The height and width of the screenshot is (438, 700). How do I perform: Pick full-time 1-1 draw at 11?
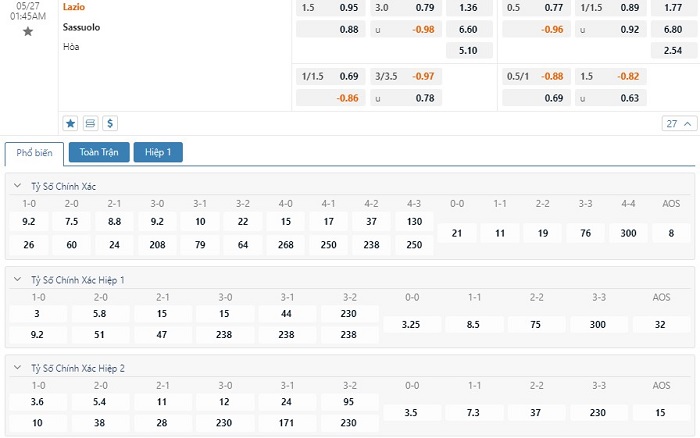pyautogui.click(x=500, y=233)
